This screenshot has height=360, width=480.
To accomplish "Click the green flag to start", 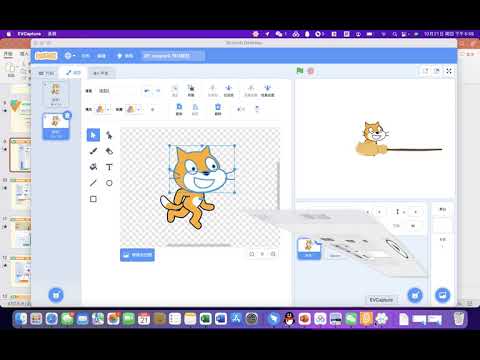I will tap(300, 71).
